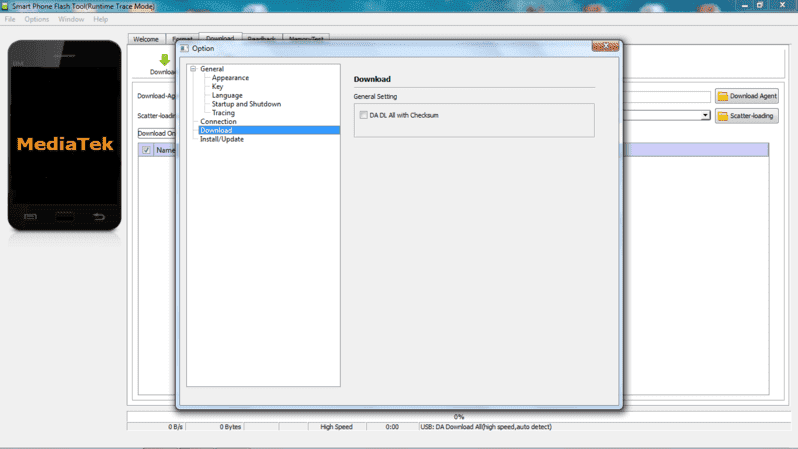The width and height of the screenshot is (798, 449).
Task: Click the folder icon on Download Agent
Action: pyautogui.click(x=723, y=96)
